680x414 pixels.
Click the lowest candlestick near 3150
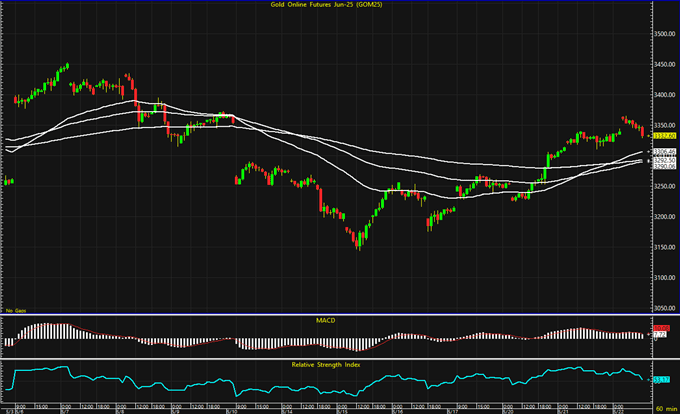(x=358, y=242)
